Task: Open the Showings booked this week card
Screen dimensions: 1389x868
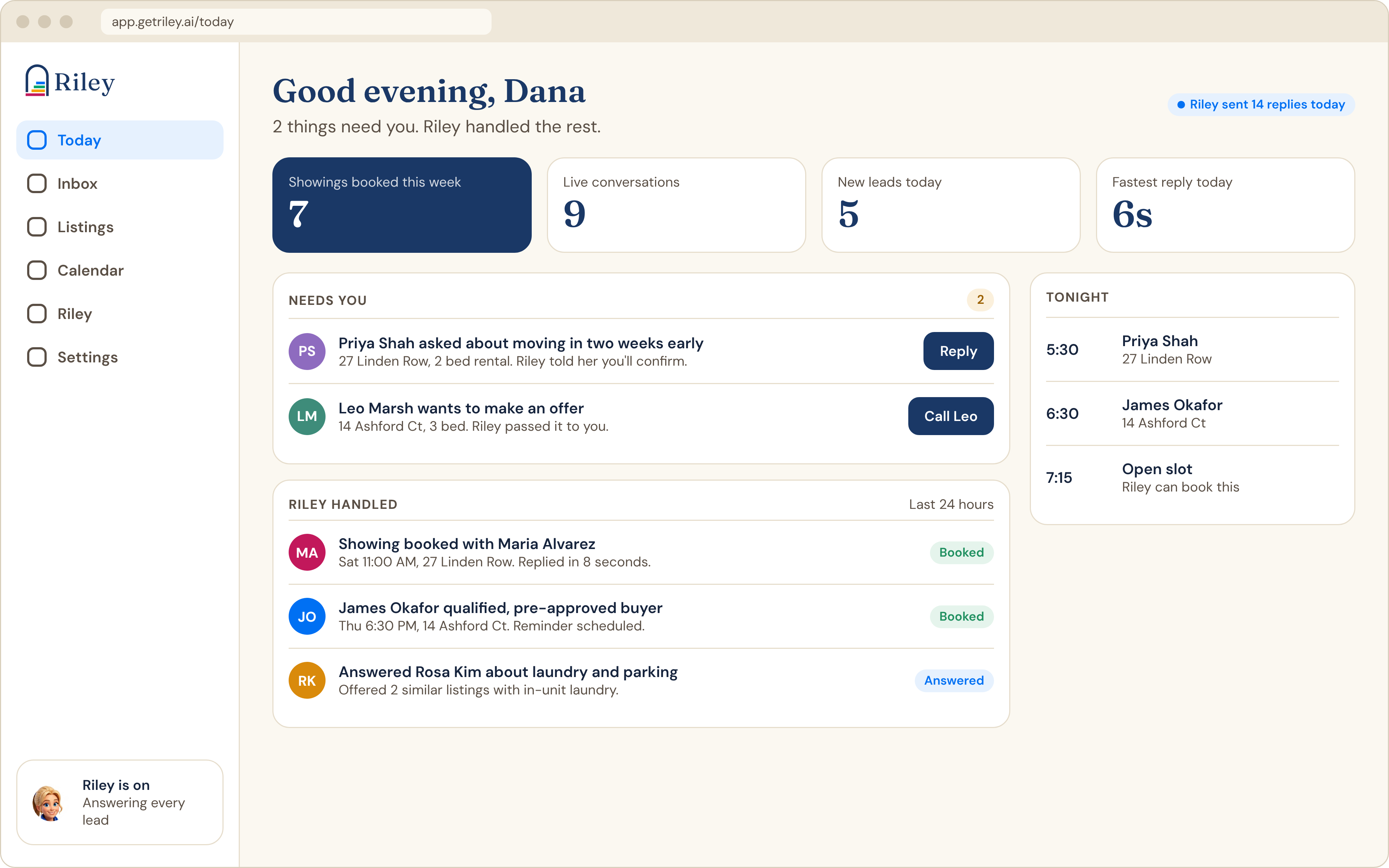Action: point(402,205)
